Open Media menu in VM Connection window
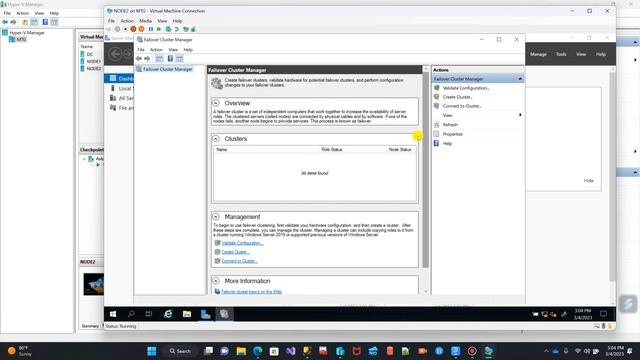Image resolution: width=640 pixels, height=360 pixels. pos(145,21)
